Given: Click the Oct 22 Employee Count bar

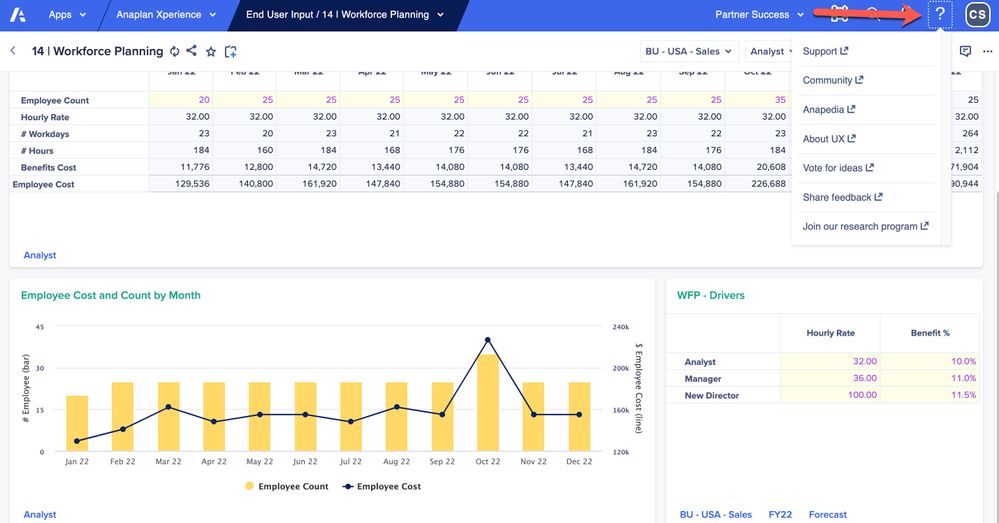Looking at the screenshot, I should tap(487, 403).
